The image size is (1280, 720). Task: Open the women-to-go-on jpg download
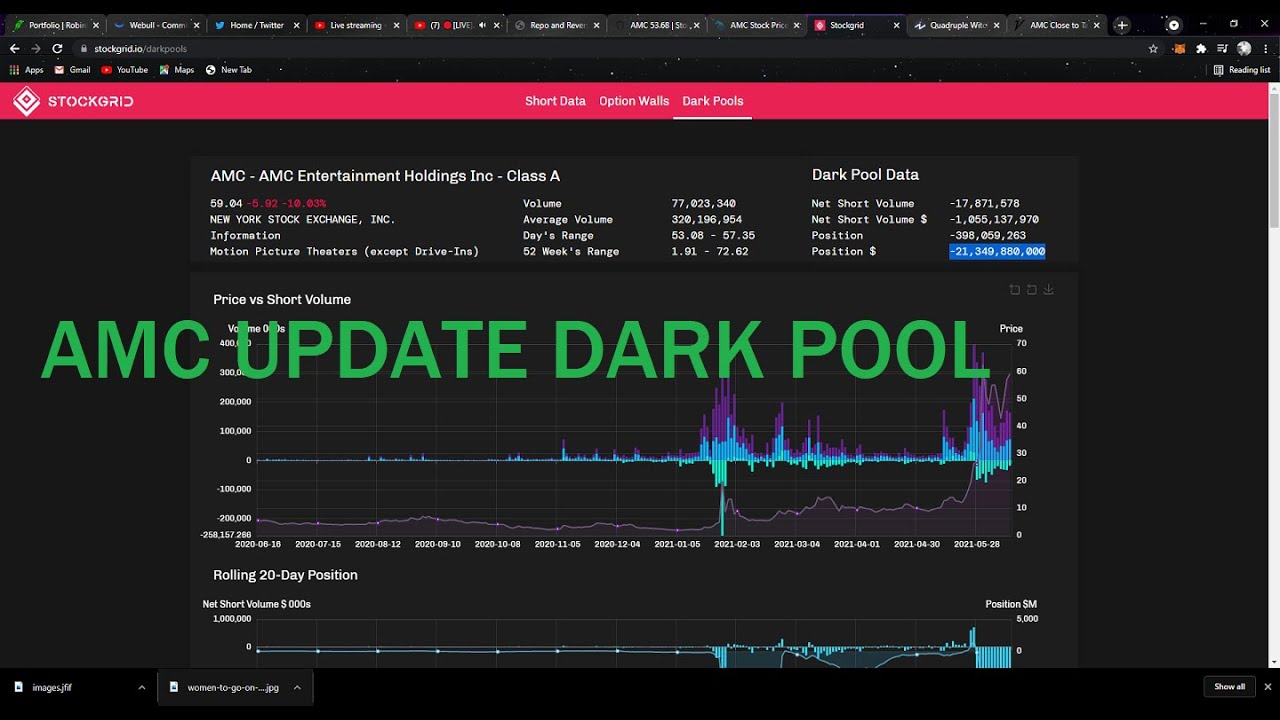(x=226, y=687)
